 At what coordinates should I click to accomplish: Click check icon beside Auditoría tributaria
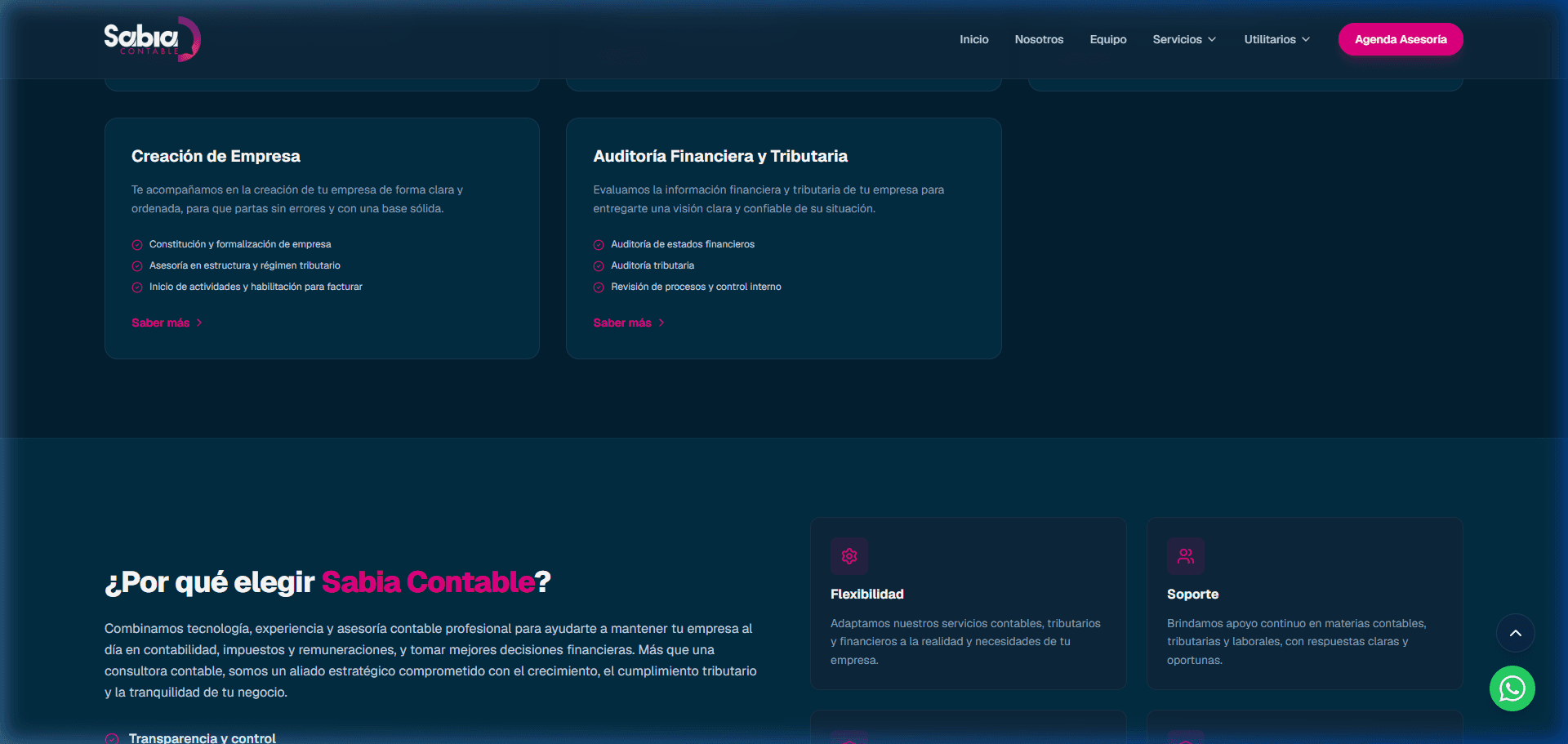click(x=599, y=266)
